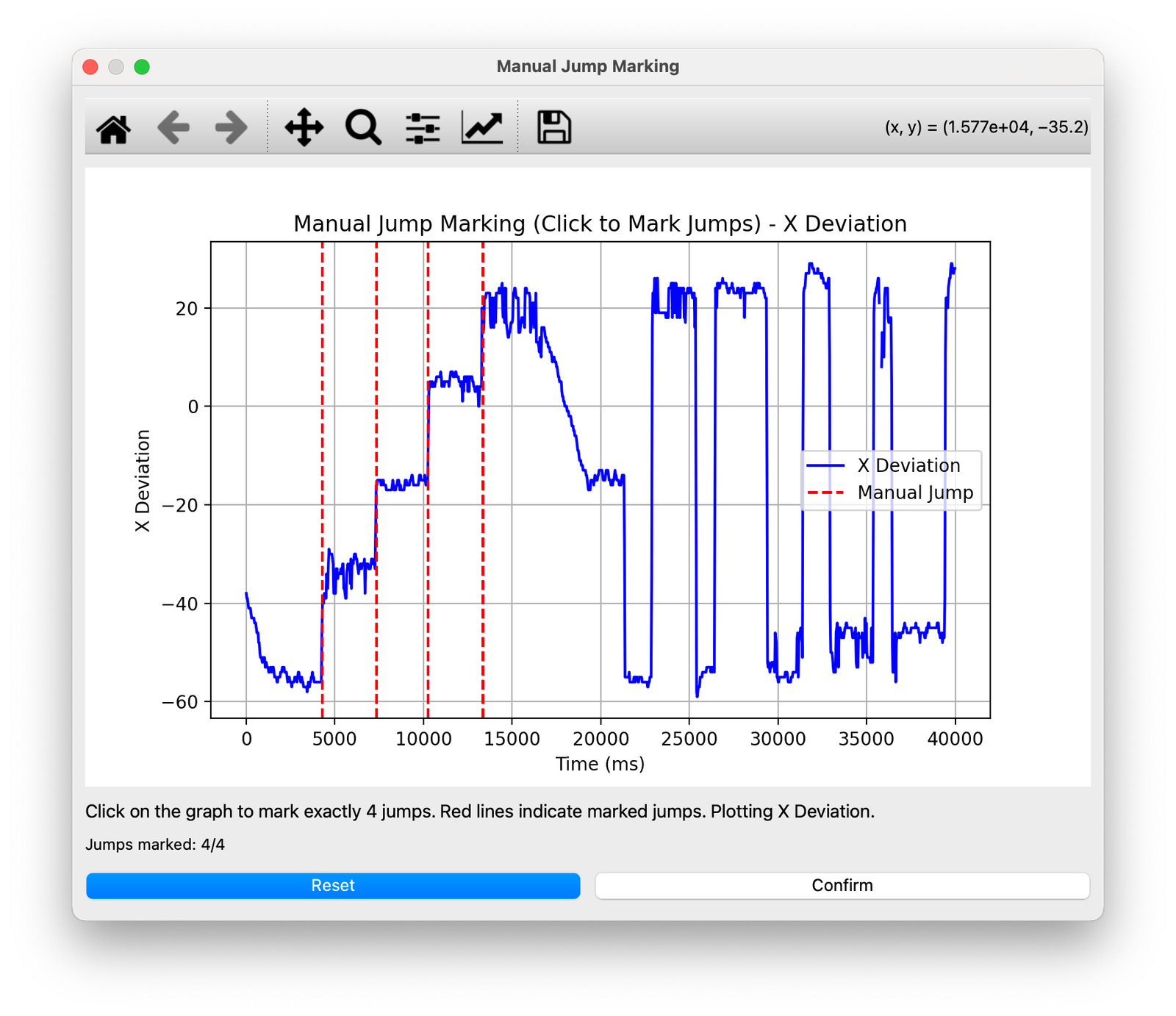Activate the Pan axes tool
Screen dimensions: 1176x1016
pyautogui.click(x=304, y=128)
